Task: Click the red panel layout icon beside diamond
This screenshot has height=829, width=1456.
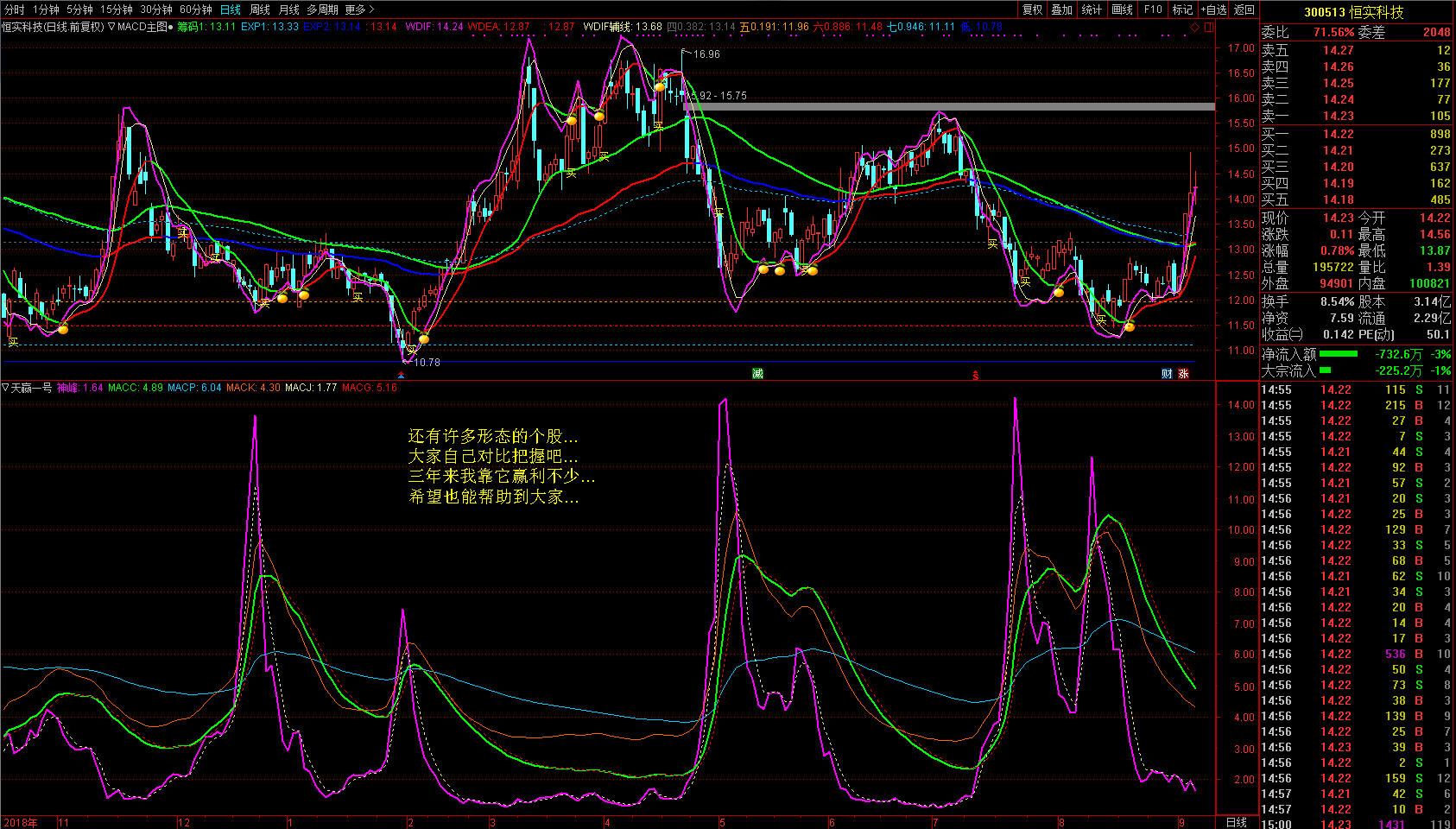Action: coord(1210,27)
